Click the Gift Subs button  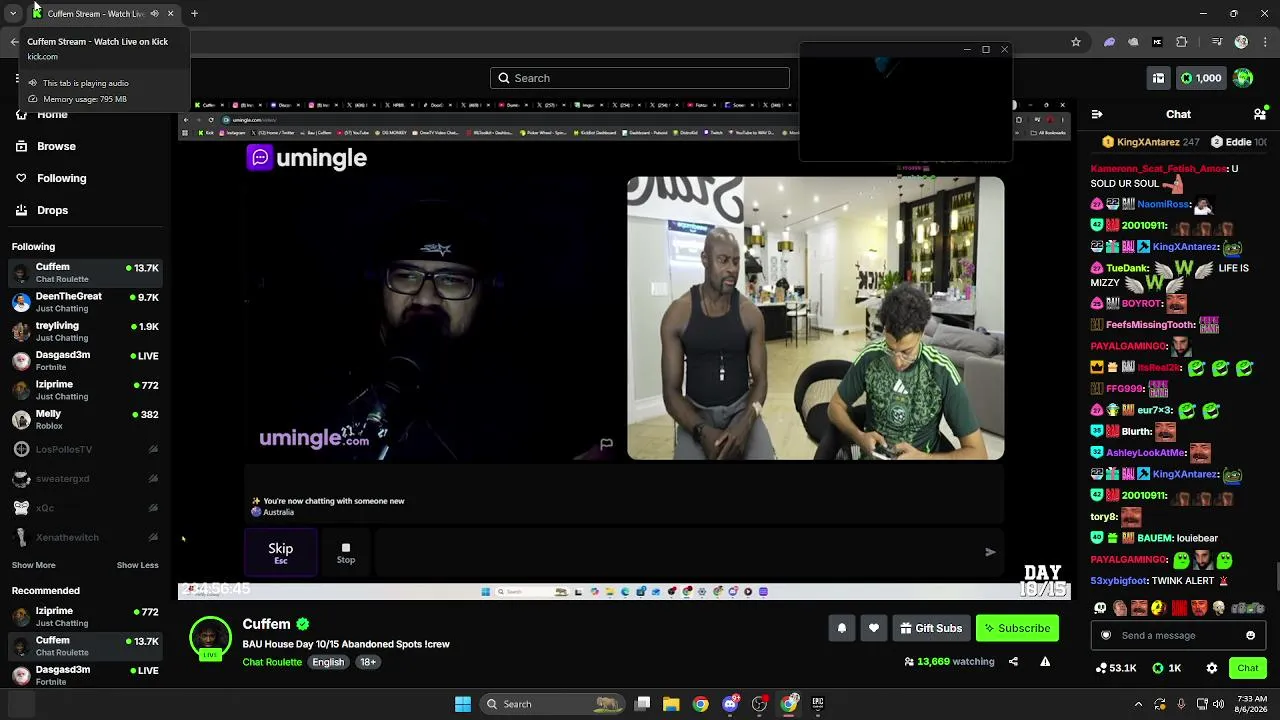(930, 628)
